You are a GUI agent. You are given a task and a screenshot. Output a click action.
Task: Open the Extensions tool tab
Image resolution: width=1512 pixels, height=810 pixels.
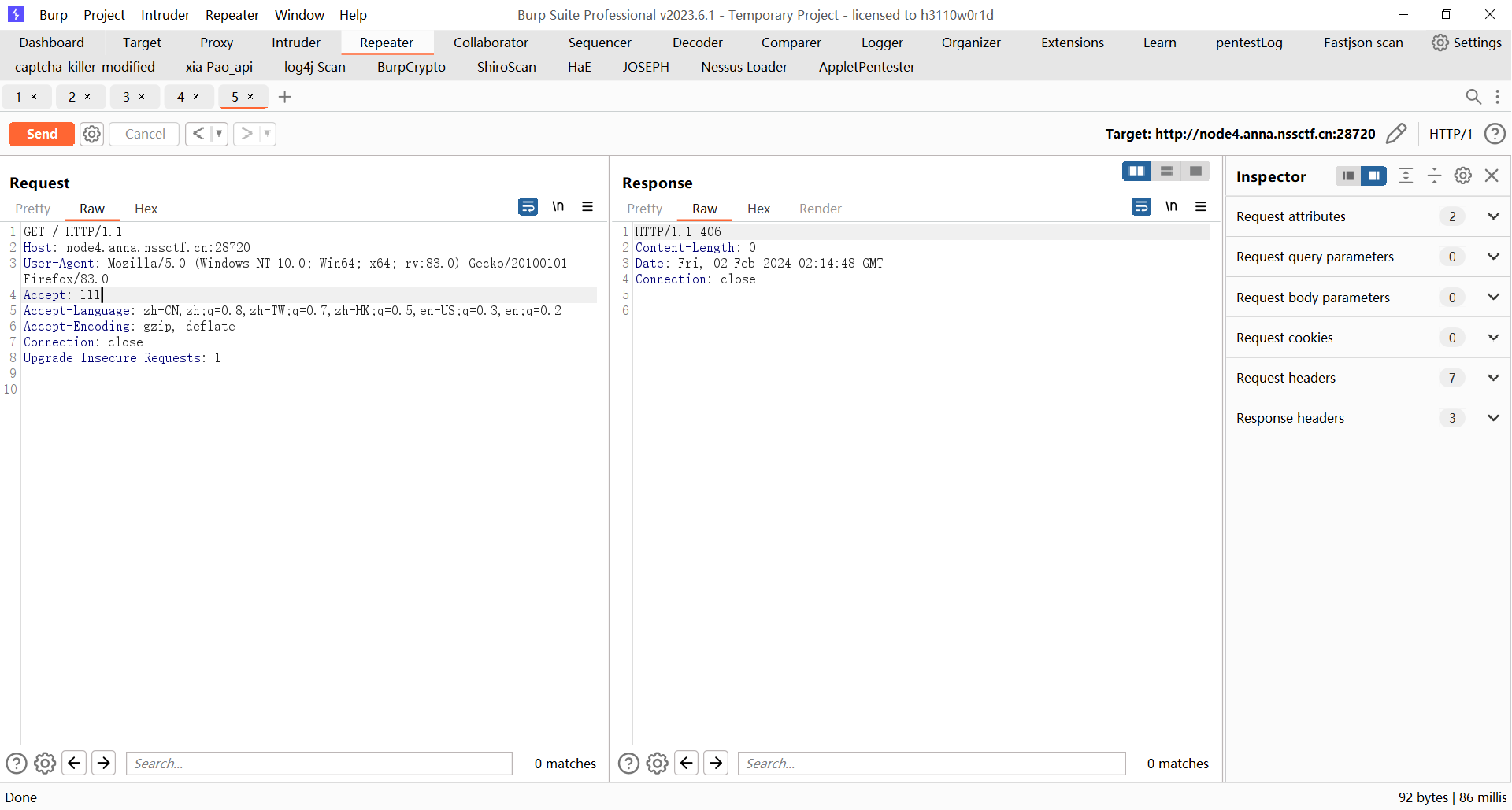point(1072,43)
